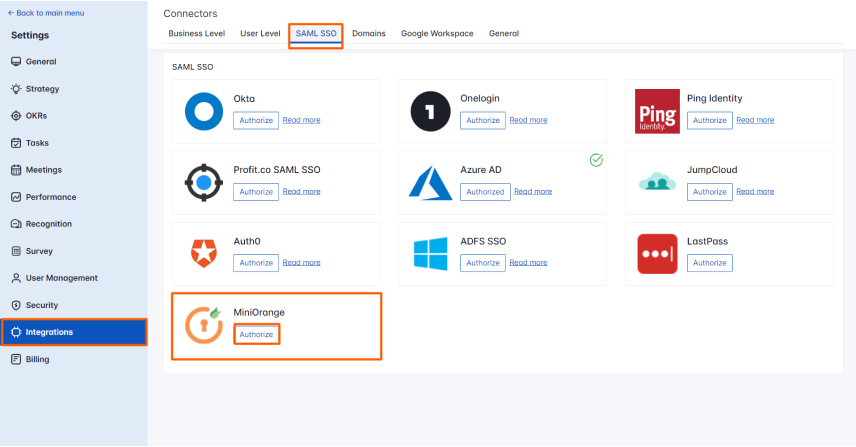Click the JumpCloud logo
The width and height of the screenshot is (856, 447).
(x=657, y=181)
